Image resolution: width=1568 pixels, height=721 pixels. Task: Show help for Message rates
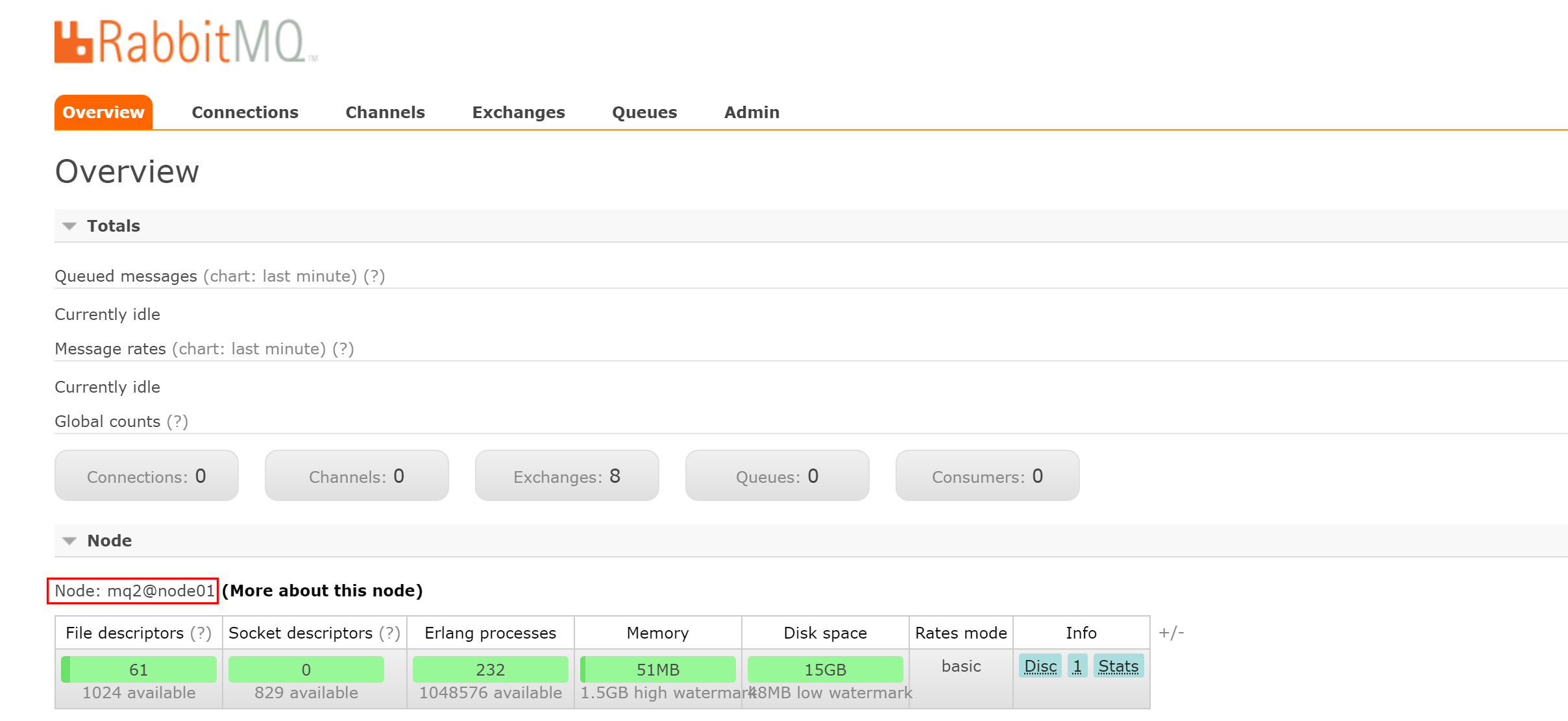click(x=343, y=349)
